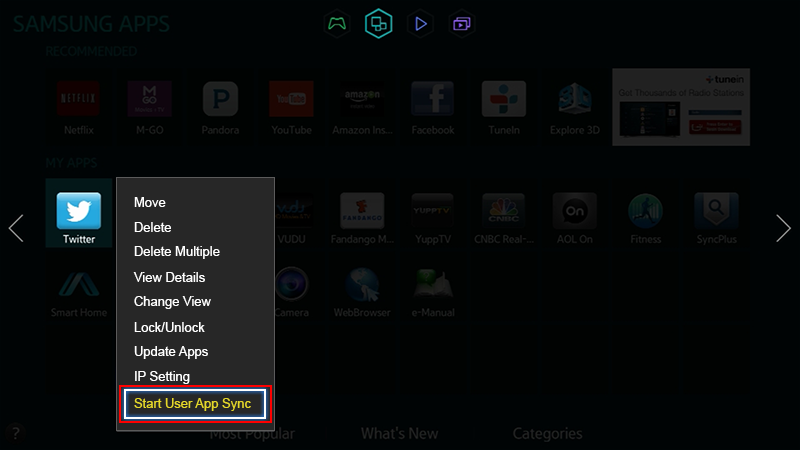Select Delete Multiple in context menu
The width and height of the screenshot is (800, 450).
point(177,252)
